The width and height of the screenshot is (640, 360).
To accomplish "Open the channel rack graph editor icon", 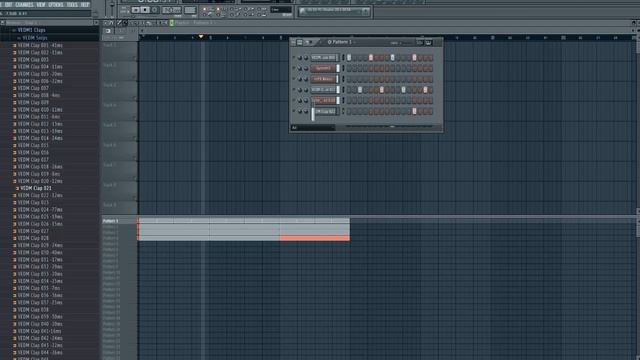I will tap(419, 42).
